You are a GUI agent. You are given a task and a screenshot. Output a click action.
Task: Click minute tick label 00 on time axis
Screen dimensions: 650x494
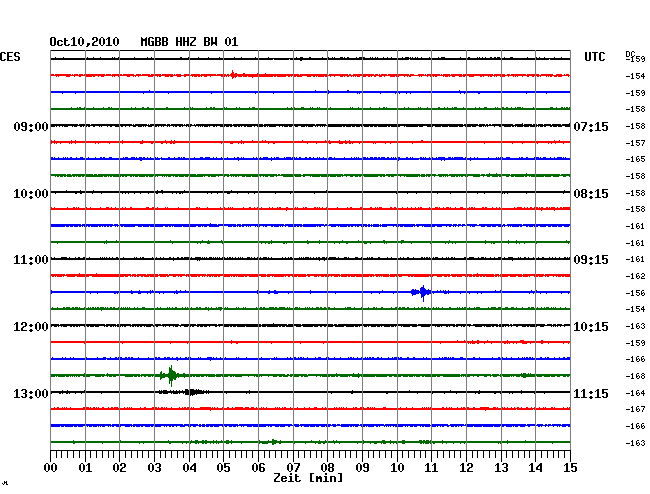51,468
